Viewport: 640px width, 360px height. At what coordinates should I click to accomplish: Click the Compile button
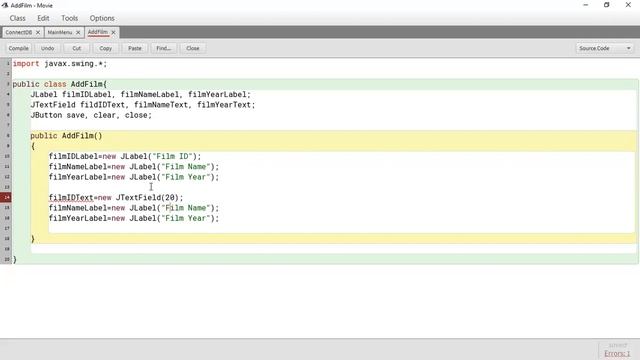[18, 48]
